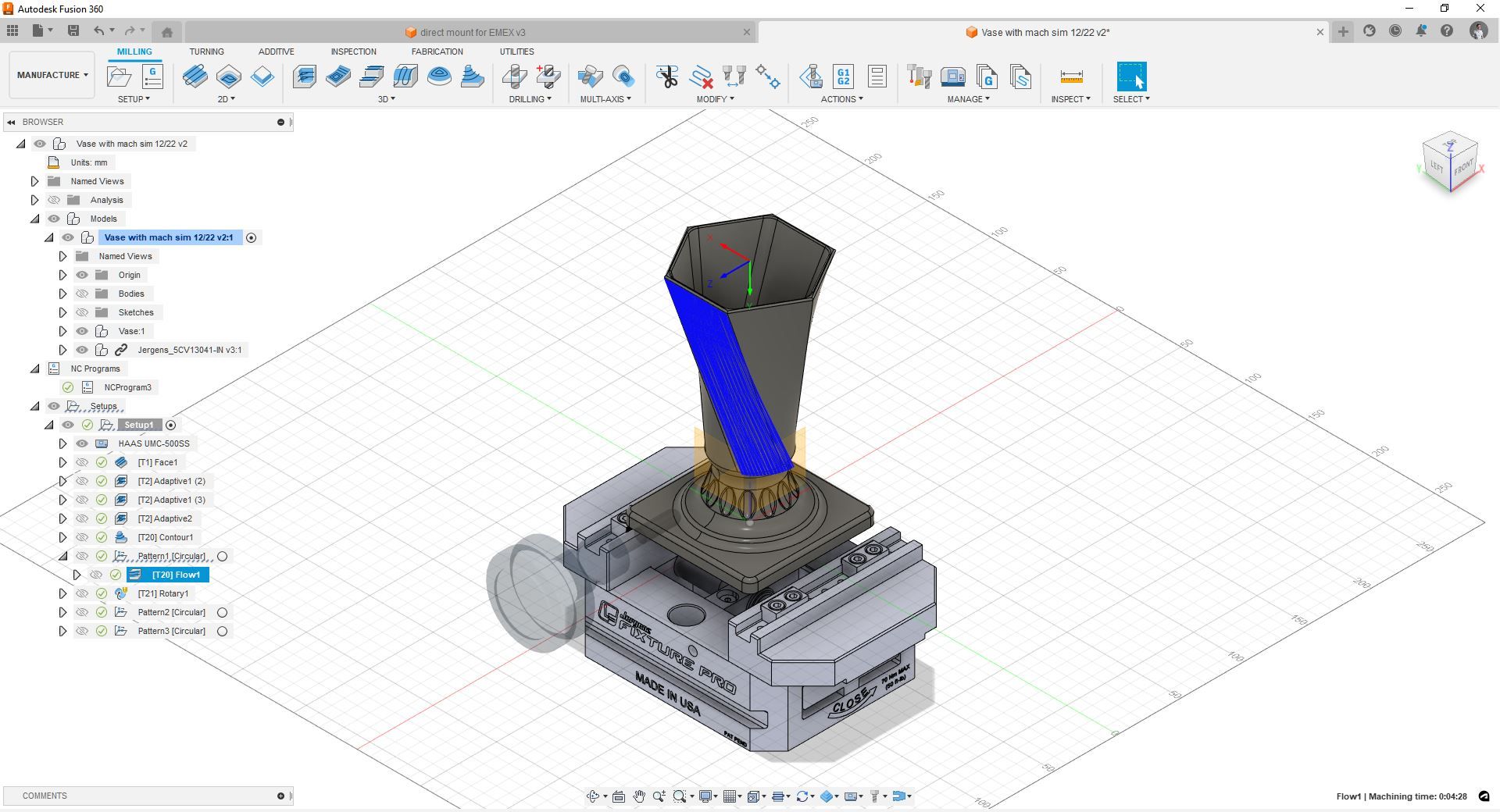This screenshot has width=1500, height=812.
Task: Add a new design tab
Action: (1343, 31)
